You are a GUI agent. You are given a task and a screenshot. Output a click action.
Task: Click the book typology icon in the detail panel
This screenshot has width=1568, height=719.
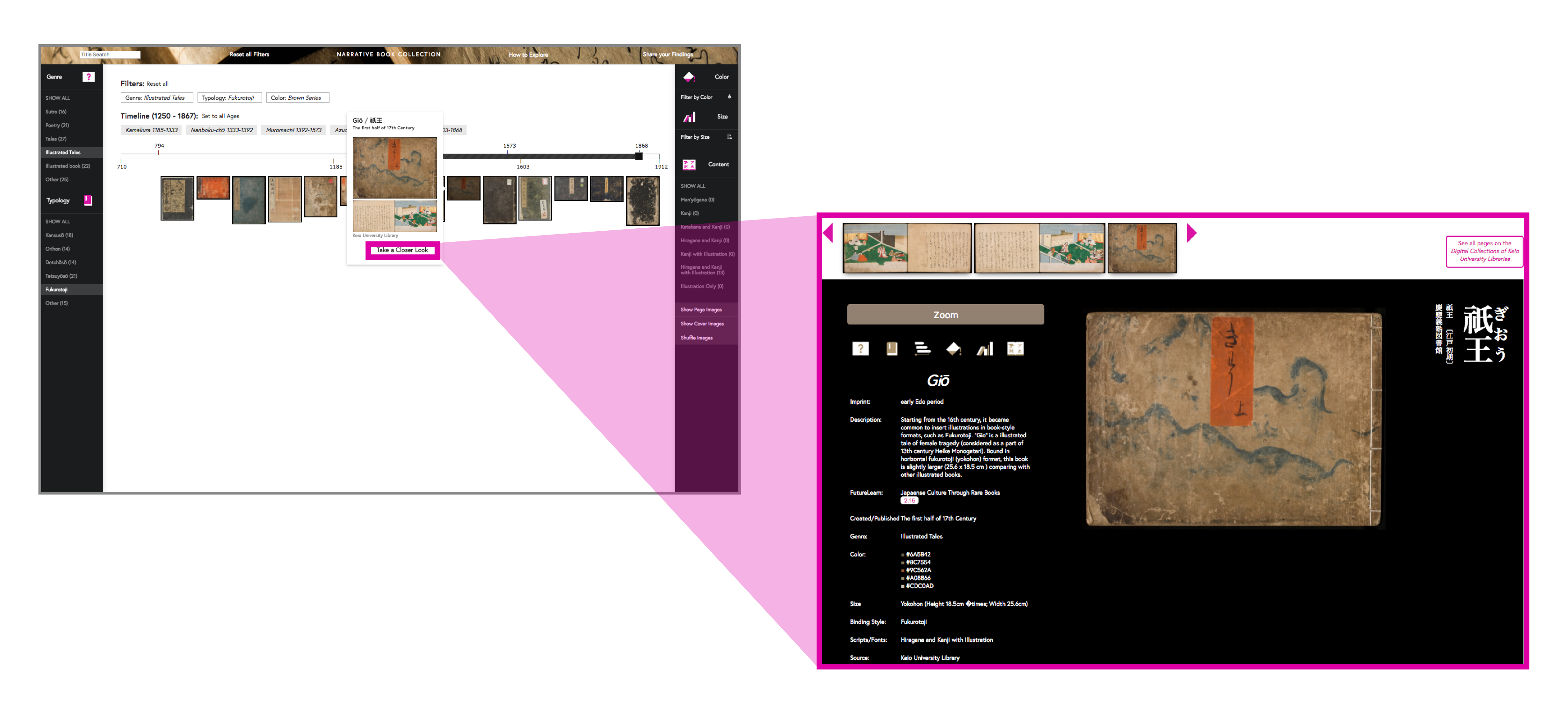tap(892, 348)
